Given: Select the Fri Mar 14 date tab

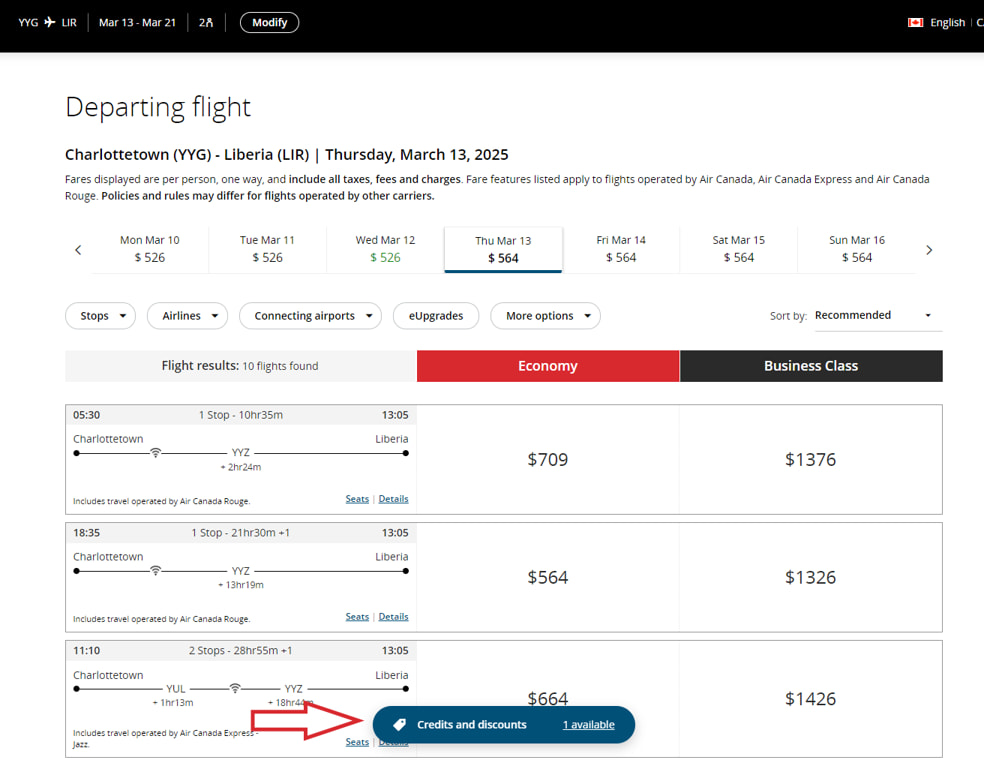Looking at the screenshot, I should click(x=621, y=249).
